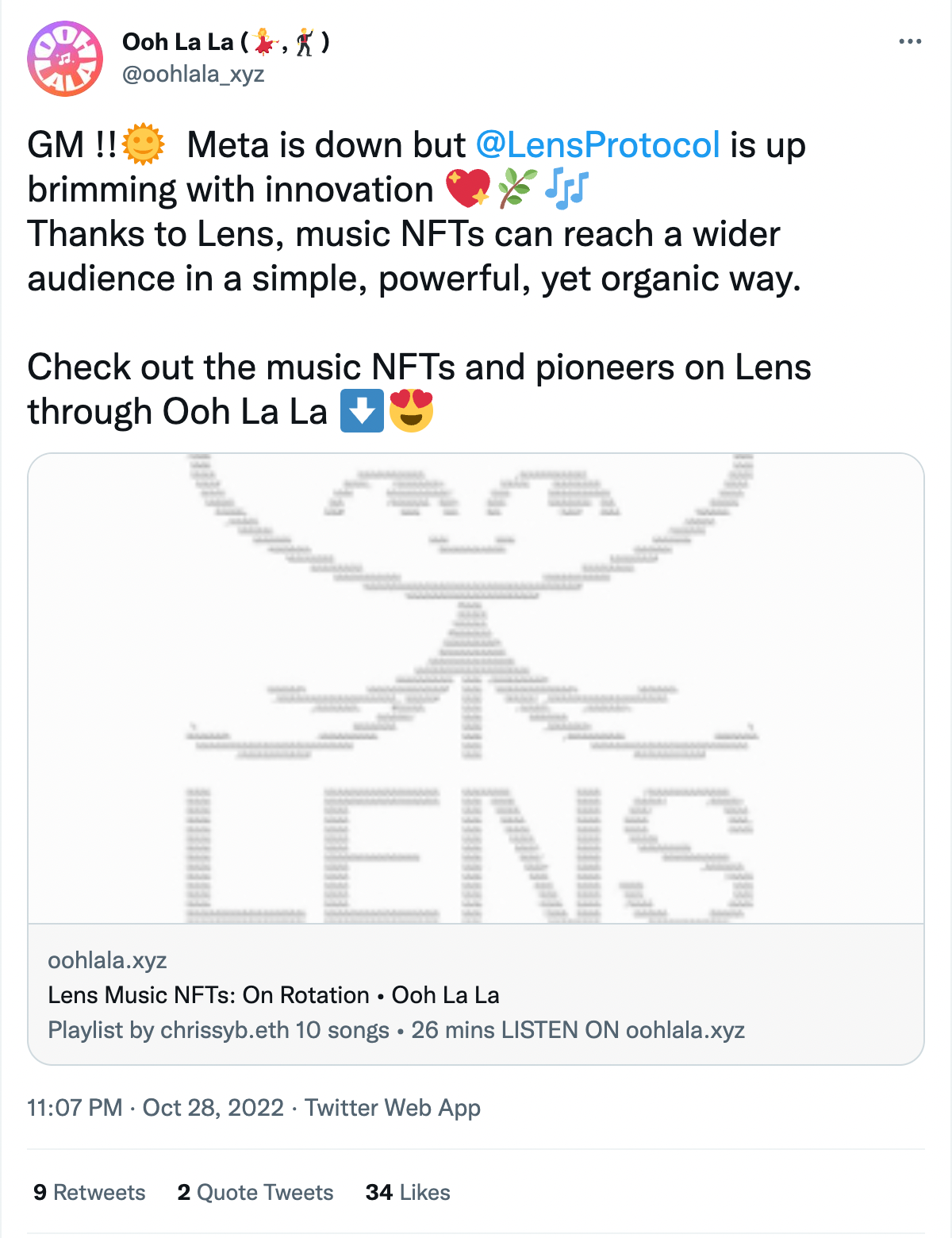This screenshot has height=1238, width=952.
Task: Click the Ooh La La profile avatar
Action: (65, 57)
